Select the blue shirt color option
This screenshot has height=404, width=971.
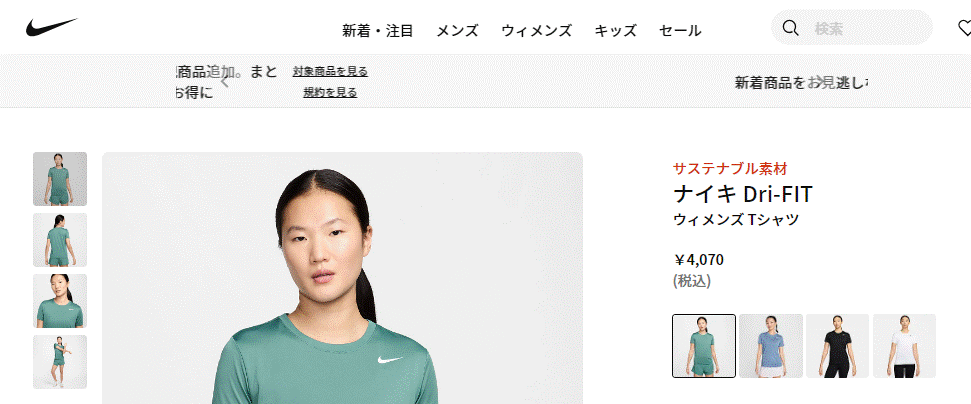[x=771, y=346]
